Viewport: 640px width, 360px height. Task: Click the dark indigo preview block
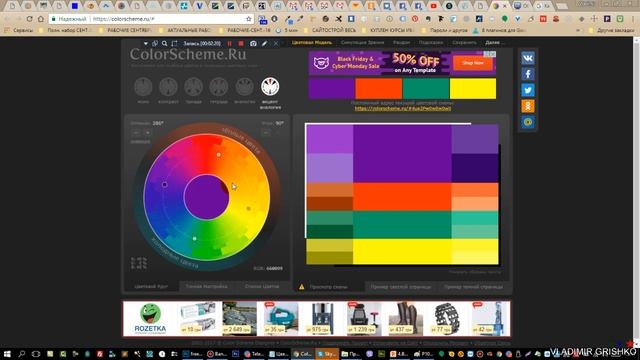click(x=475, y=168)
